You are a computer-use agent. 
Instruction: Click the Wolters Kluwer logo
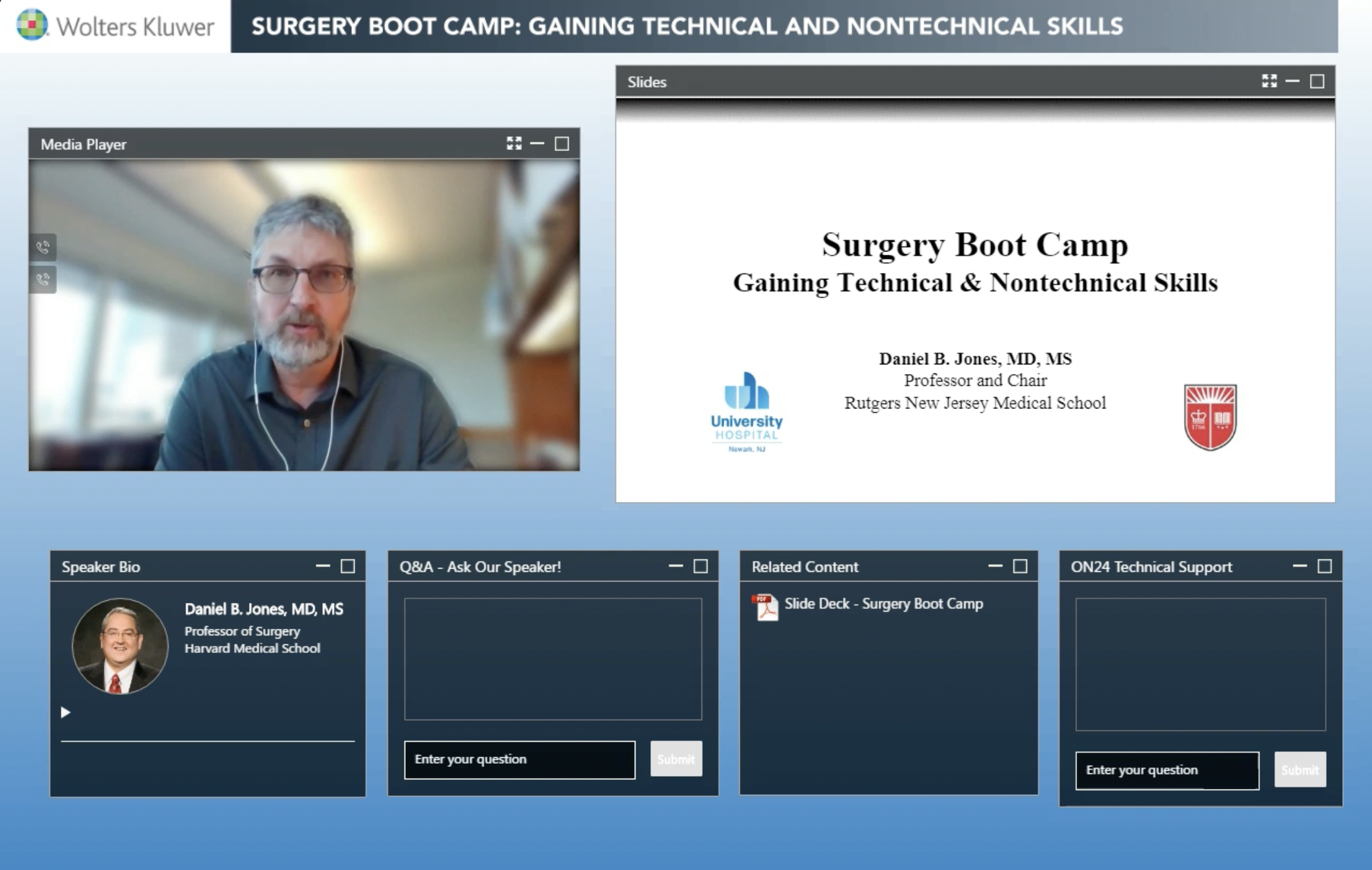coord(115,26)
